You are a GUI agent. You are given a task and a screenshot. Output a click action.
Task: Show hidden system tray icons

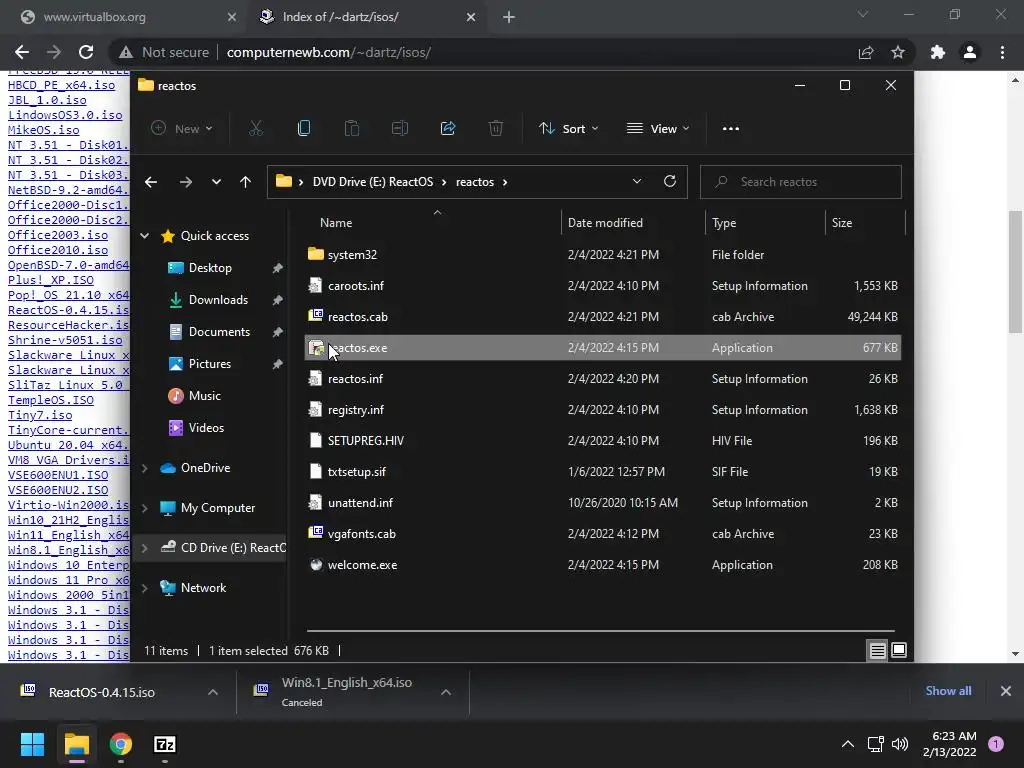848,744
